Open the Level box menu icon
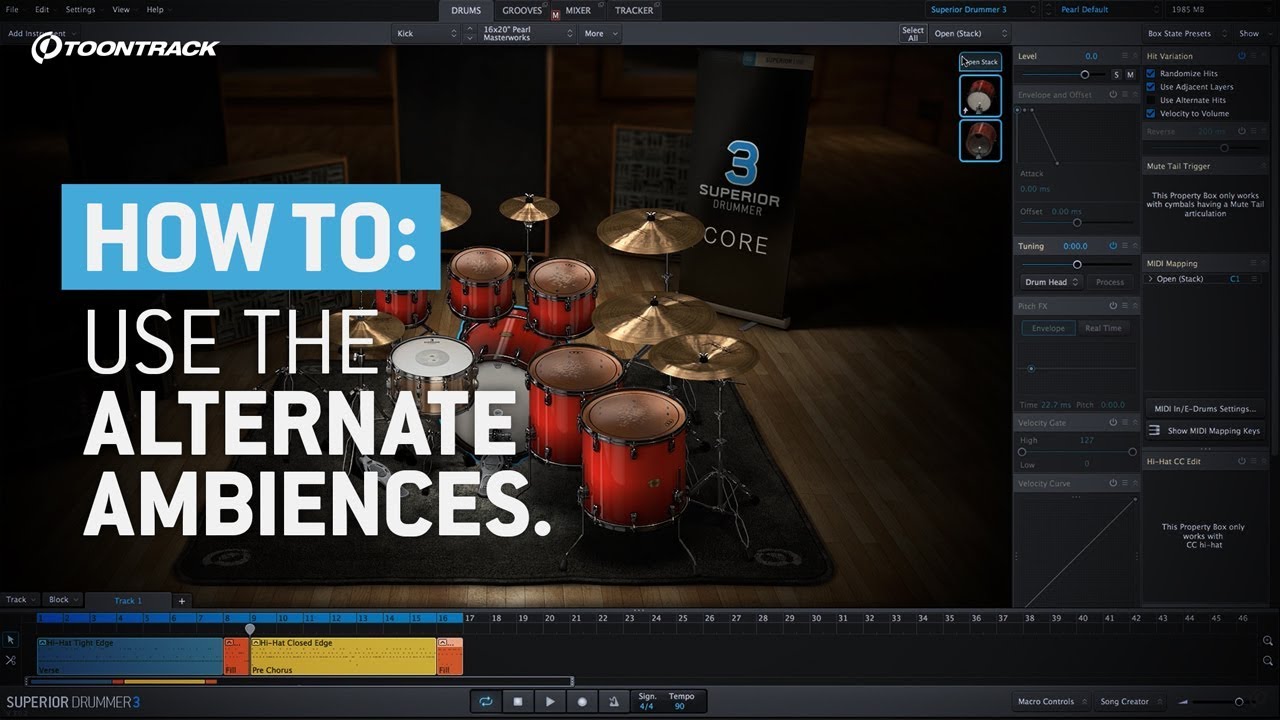The width and height of the screenshot is (1280, 720). tap(1124, 56)
